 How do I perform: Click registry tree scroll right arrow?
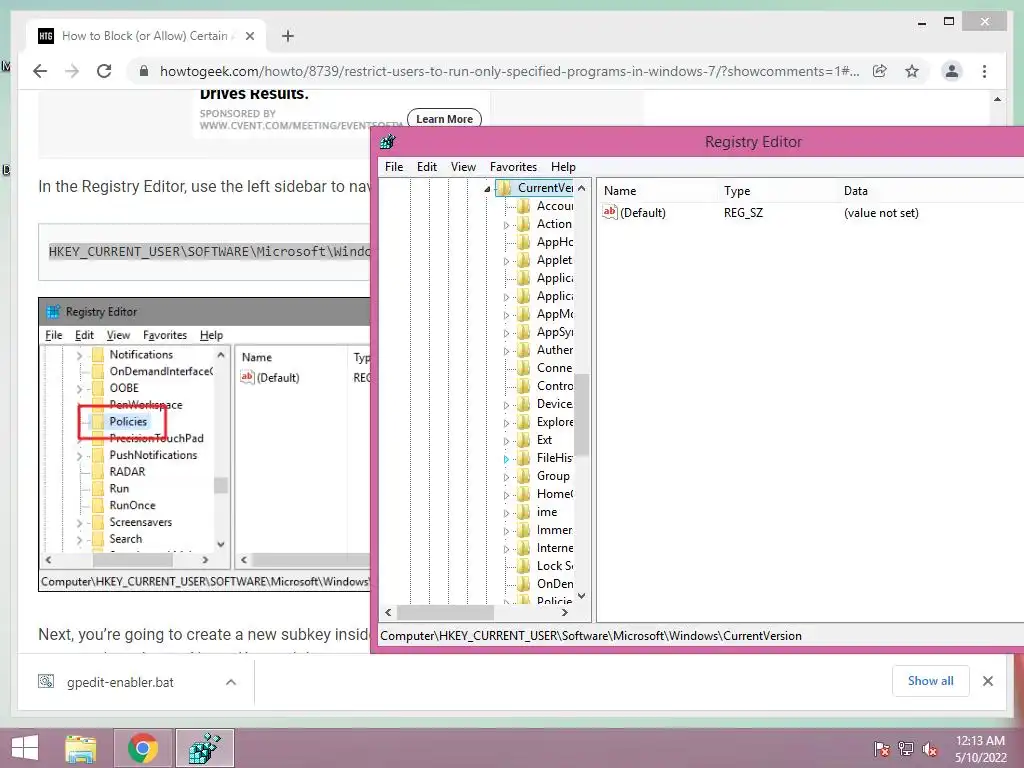click(565, 613)
